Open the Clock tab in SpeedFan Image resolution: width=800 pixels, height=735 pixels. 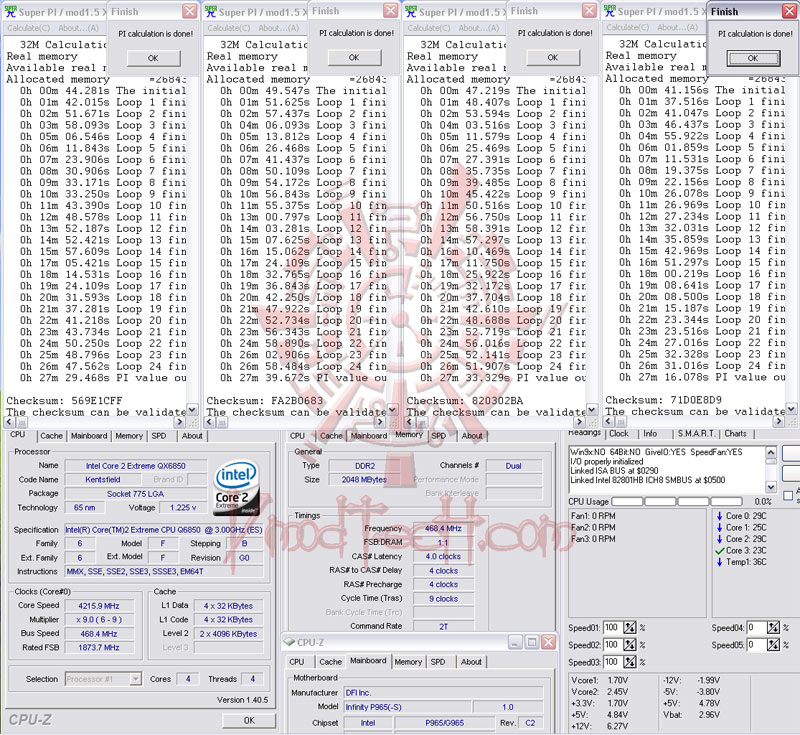[619, 434]
